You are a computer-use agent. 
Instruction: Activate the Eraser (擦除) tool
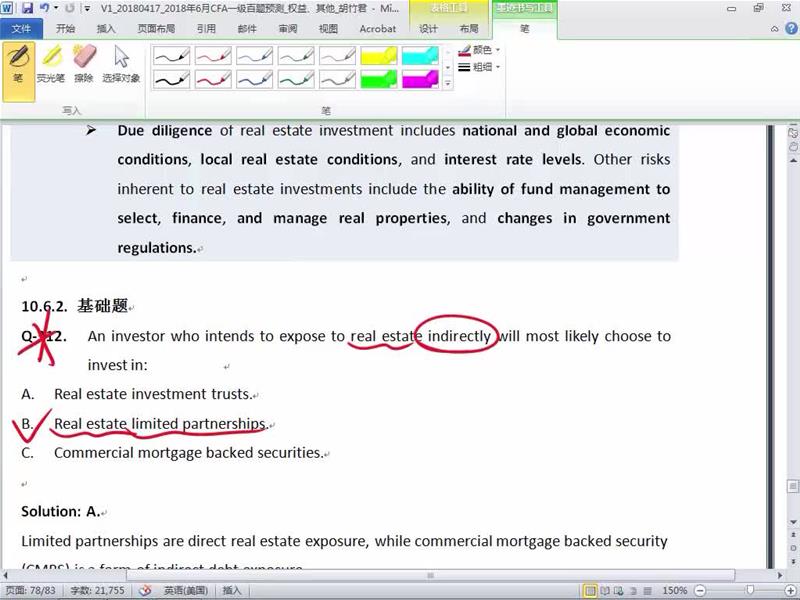(x=84, y=64)
